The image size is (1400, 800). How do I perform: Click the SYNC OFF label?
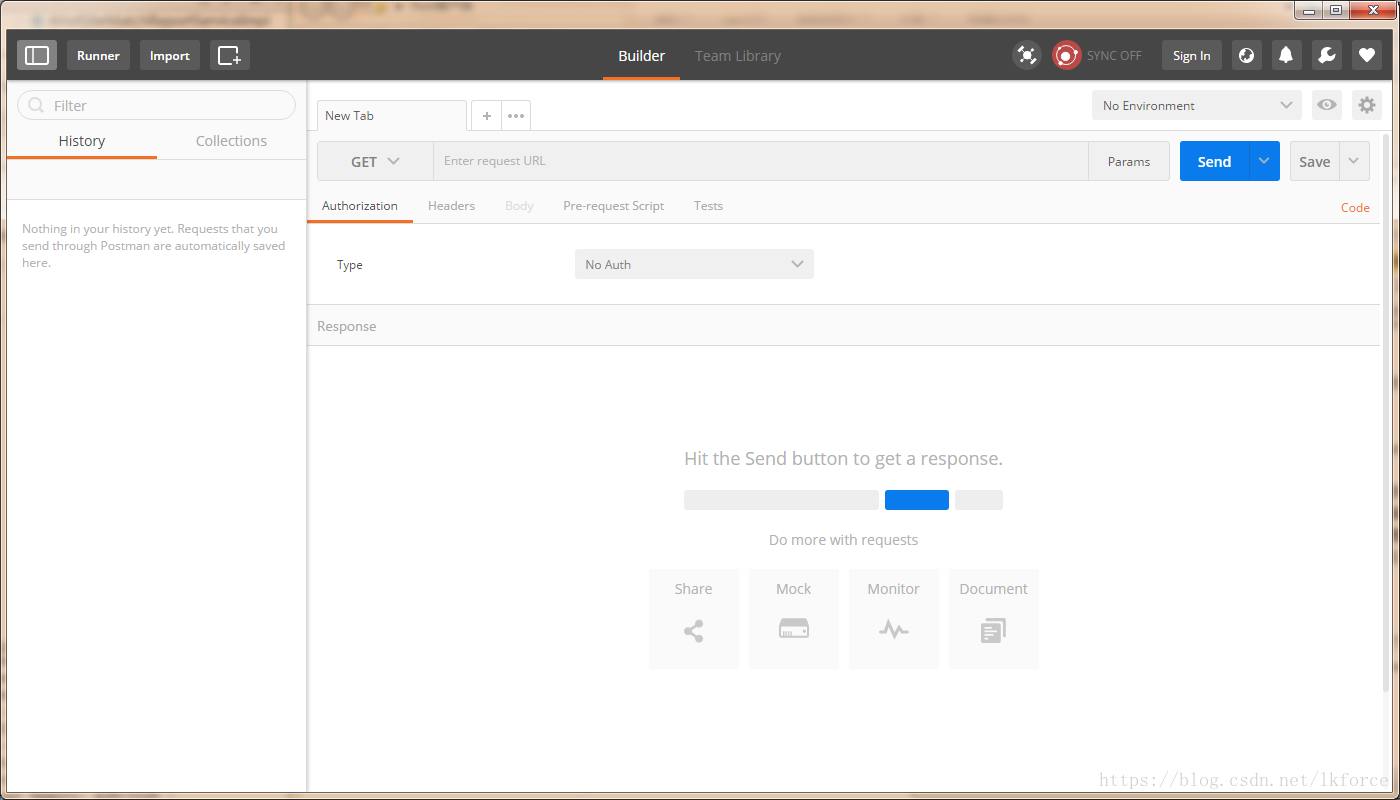coord(1114,56)
